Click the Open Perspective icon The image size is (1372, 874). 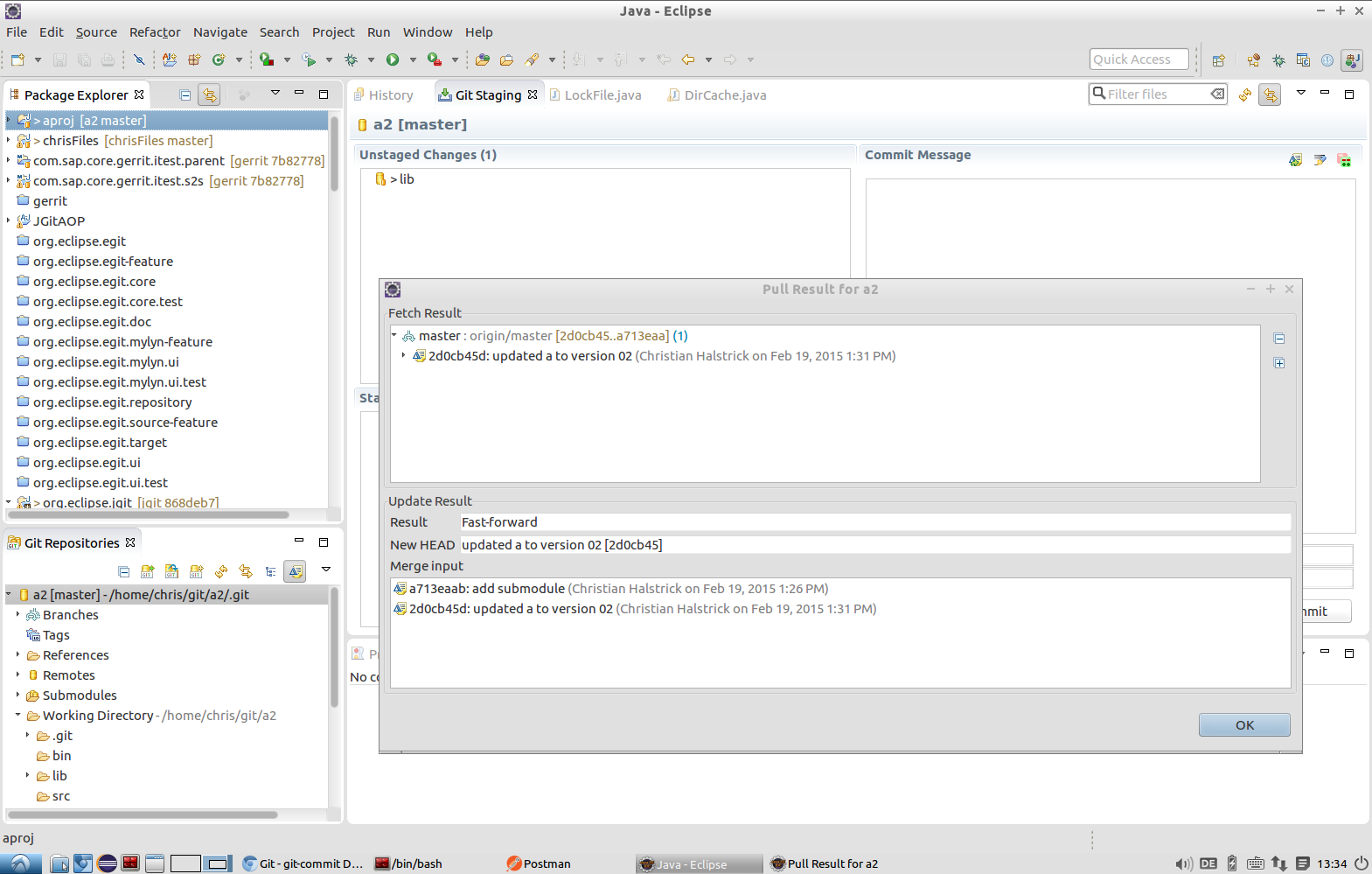click(x=1218, y=60)
